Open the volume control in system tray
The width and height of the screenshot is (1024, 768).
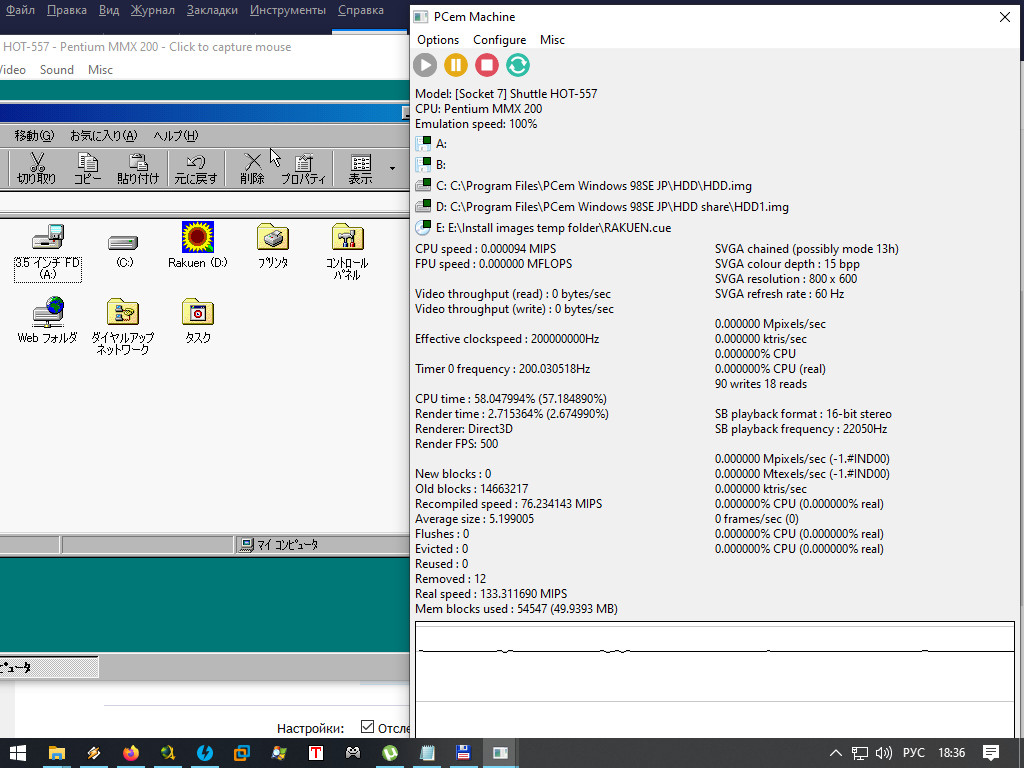click(x=884, y=753)
